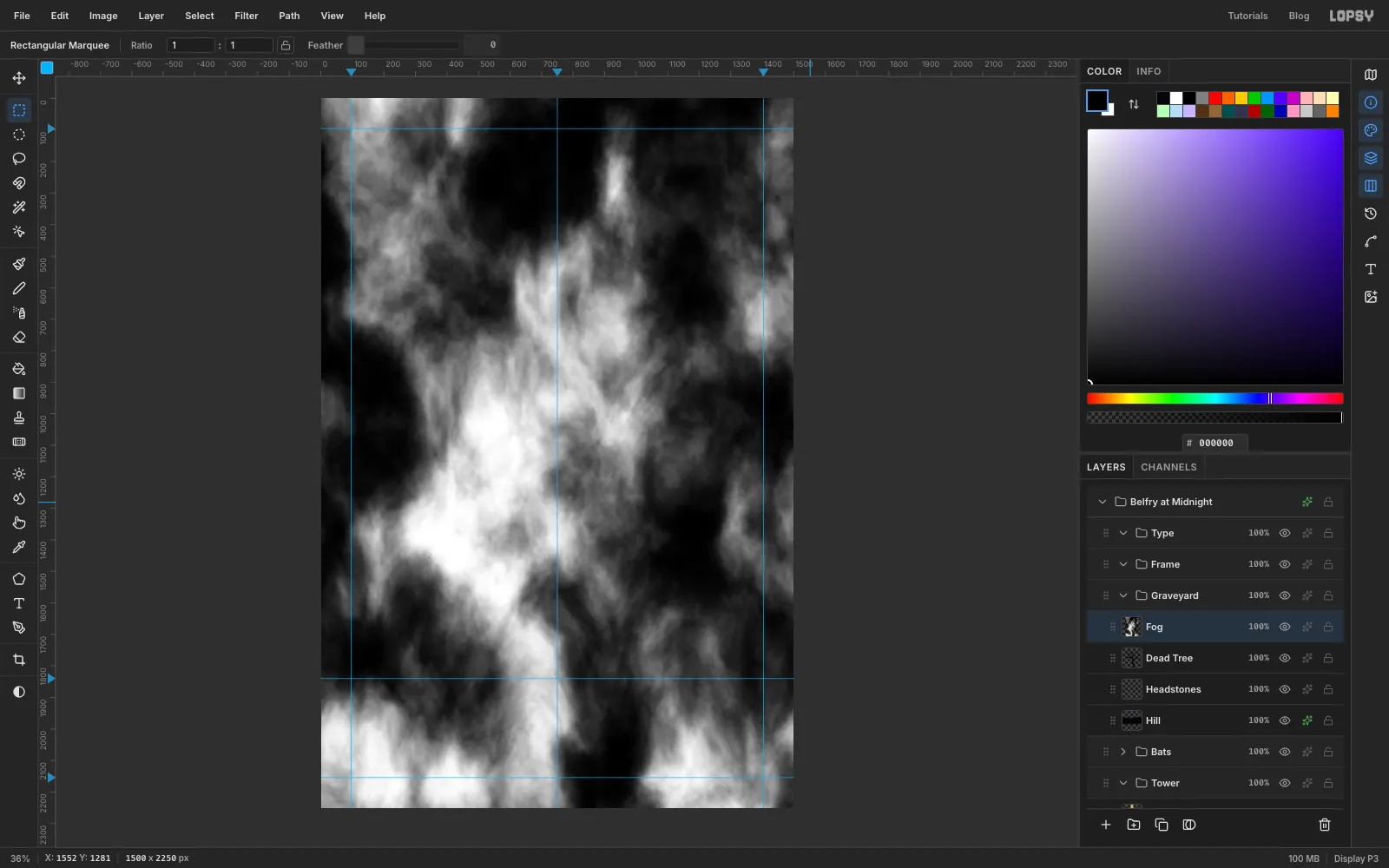Select the Clone Stamp tool
Screen dimensions: 1389x868
(19, 418)
